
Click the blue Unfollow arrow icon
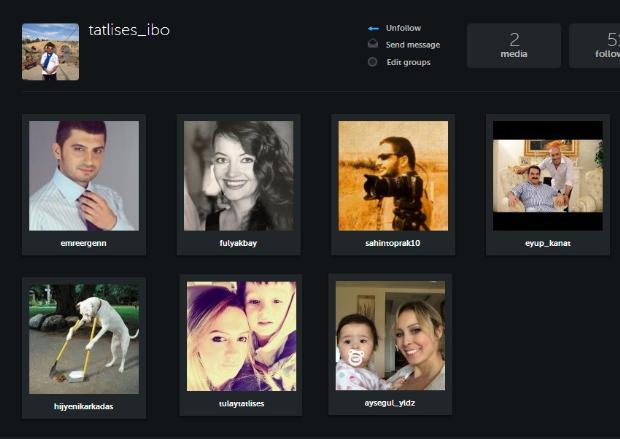tap(373, 28)
